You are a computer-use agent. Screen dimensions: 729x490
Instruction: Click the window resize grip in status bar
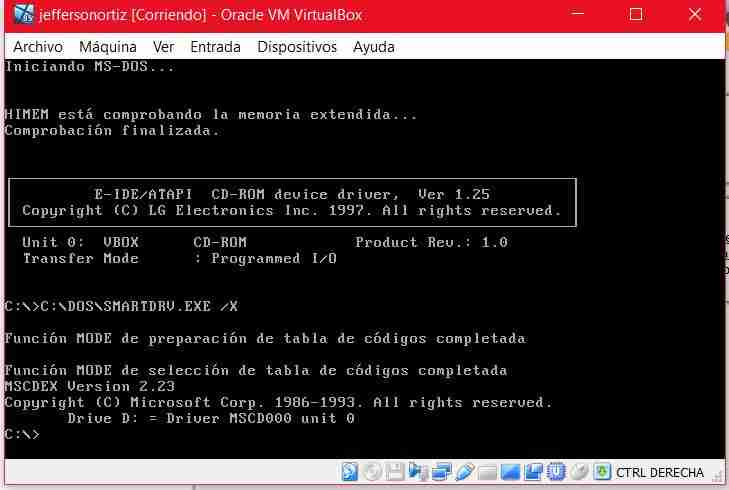[x=718, y=477]
